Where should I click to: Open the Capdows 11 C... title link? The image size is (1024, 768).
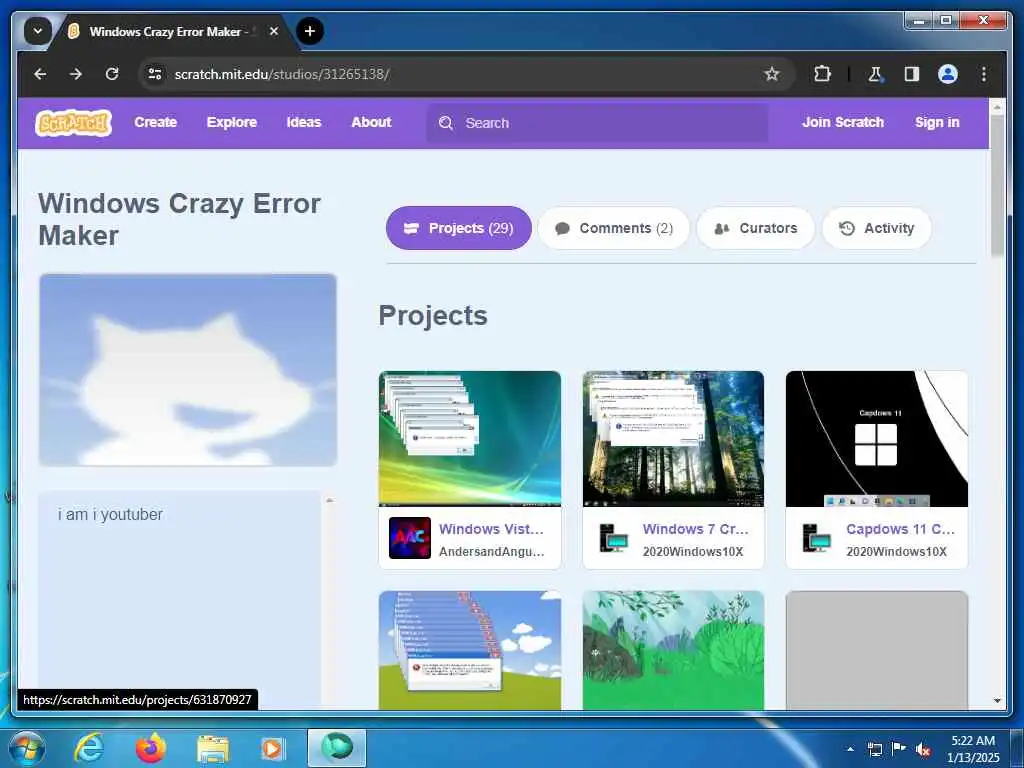[901, 529]
